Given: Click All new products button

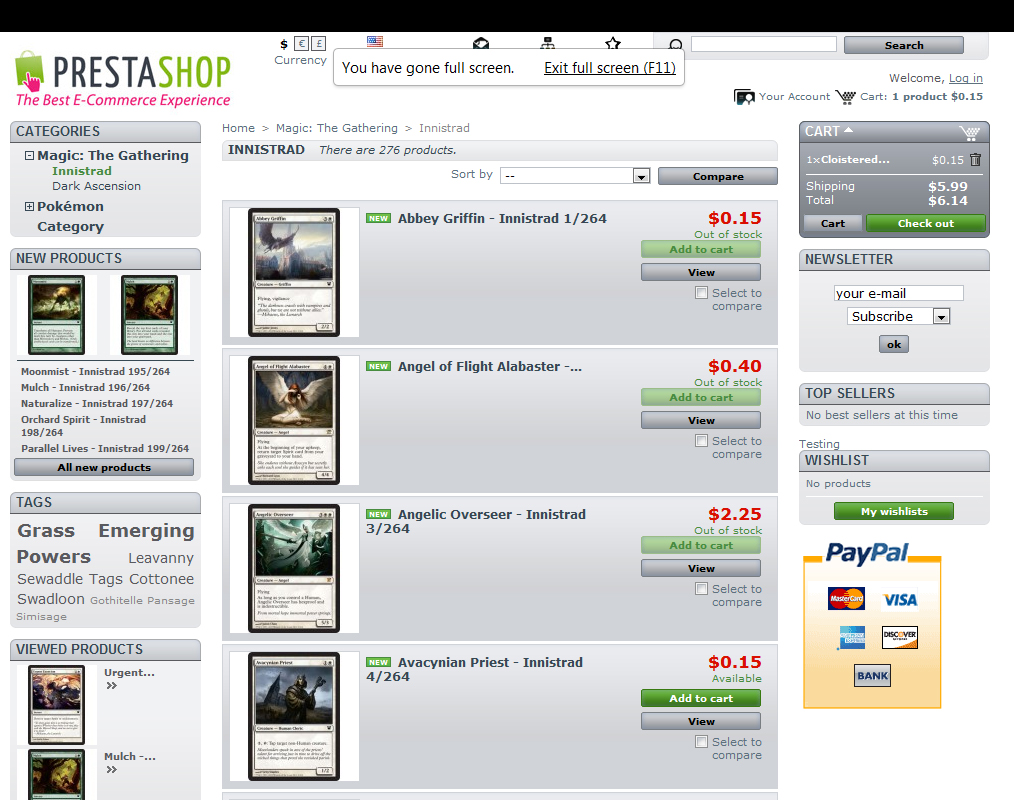Looking at the screenshot, I should 104,467.
